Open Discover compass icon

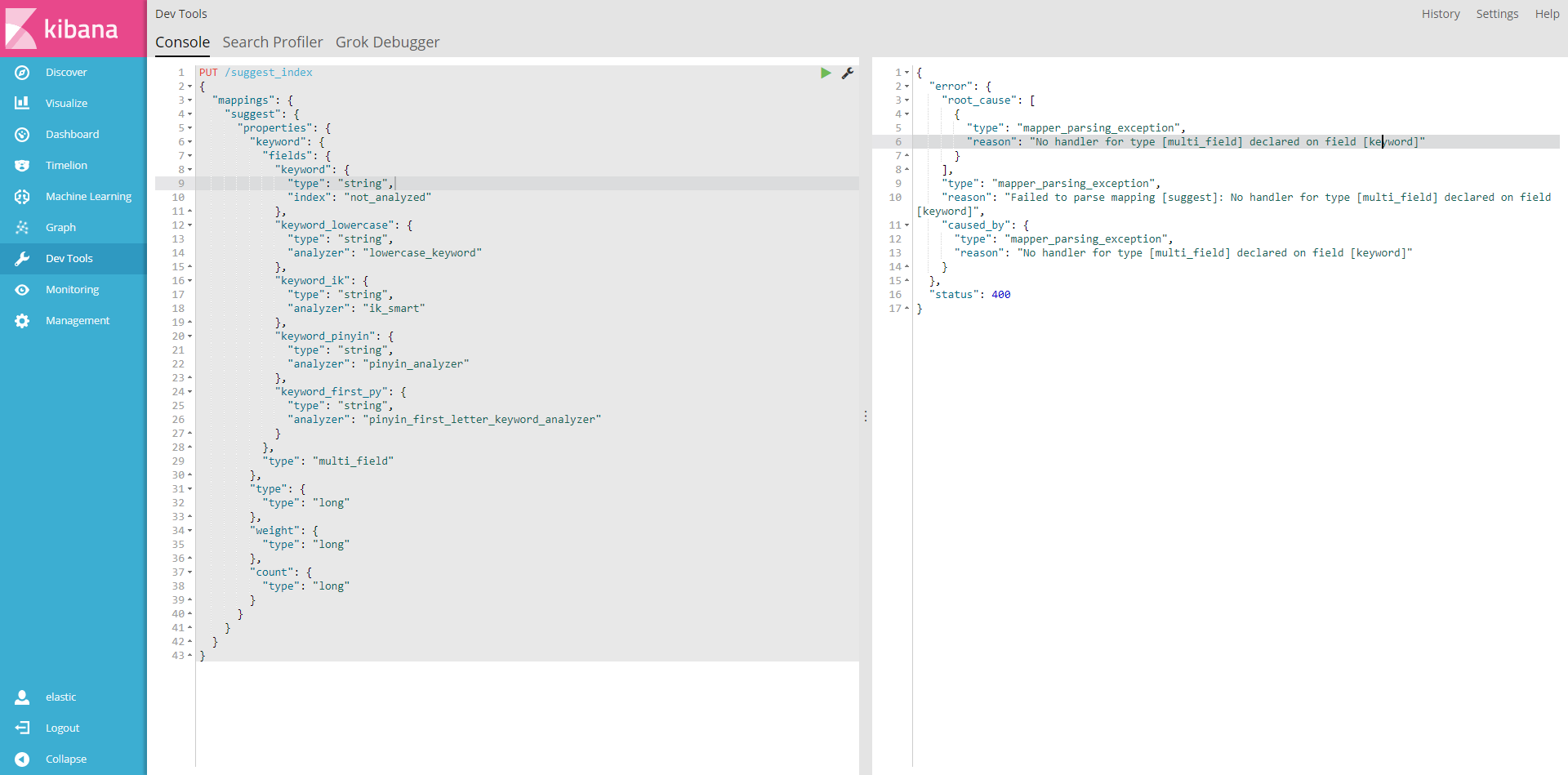click(x=22, y=73)
